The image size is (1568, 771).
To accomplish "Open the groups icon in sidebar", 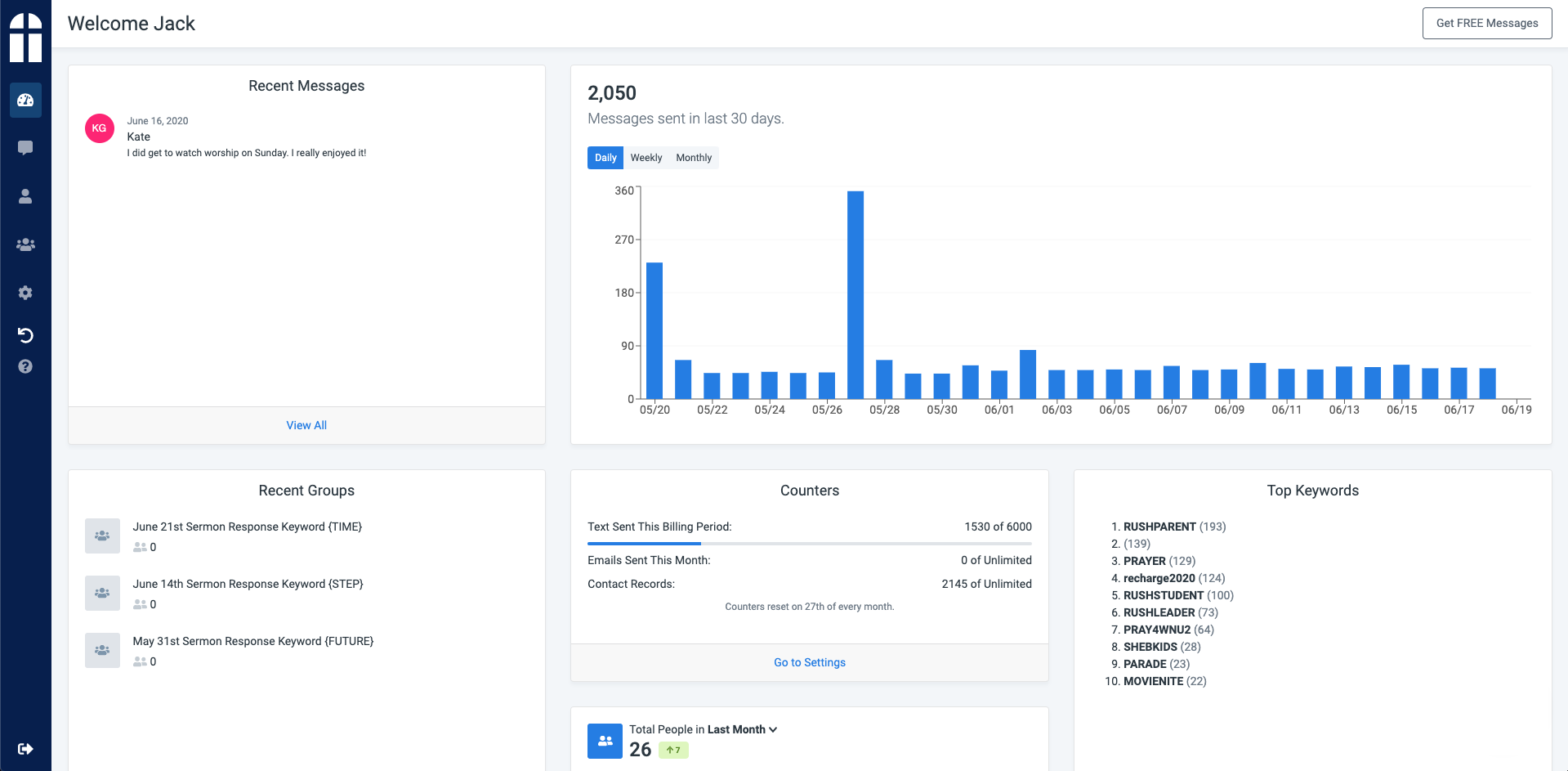I will point(25,244).
